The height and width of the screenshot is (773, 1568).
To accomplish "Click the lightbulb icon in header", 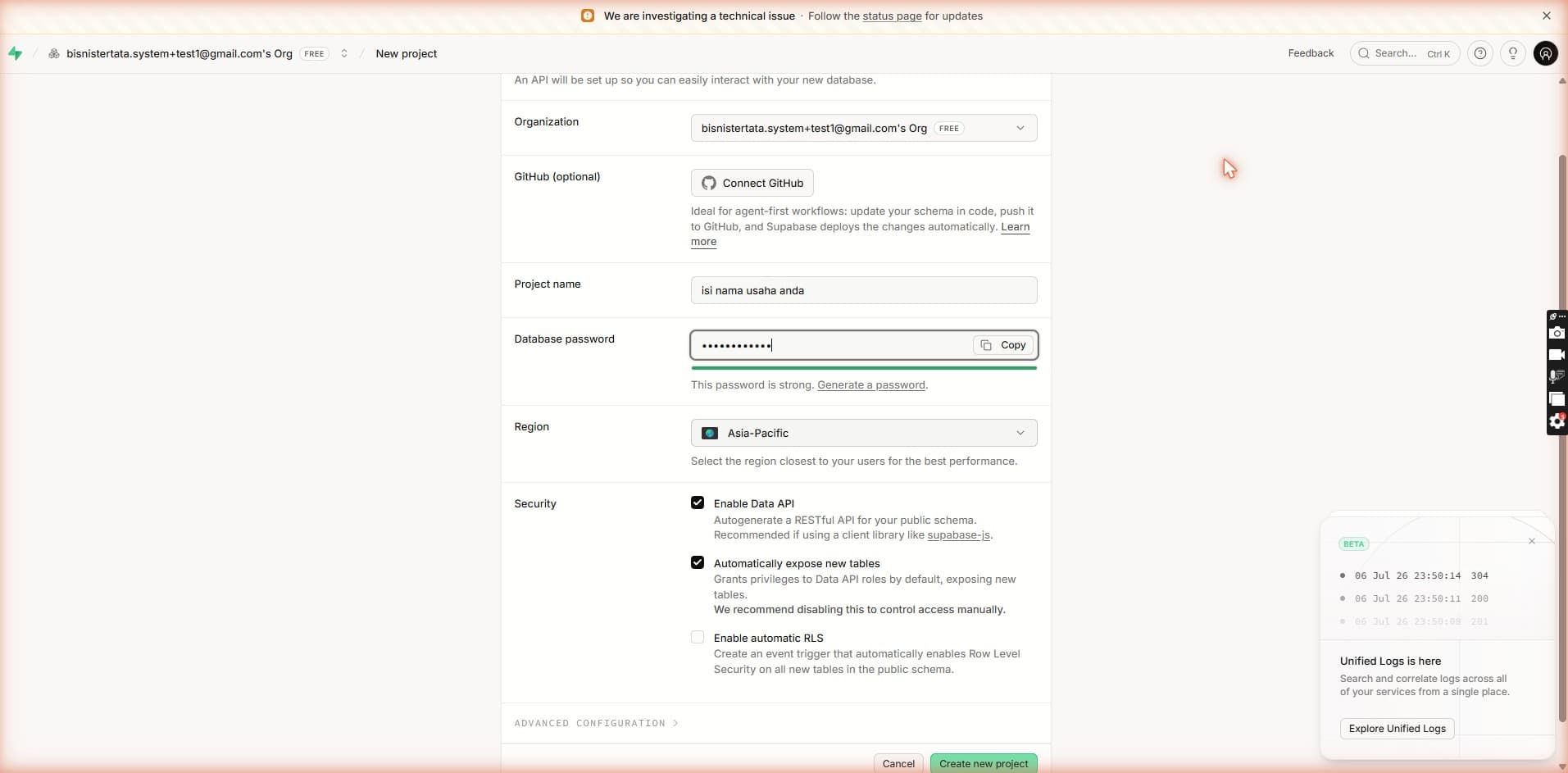I will [1513, 53].
